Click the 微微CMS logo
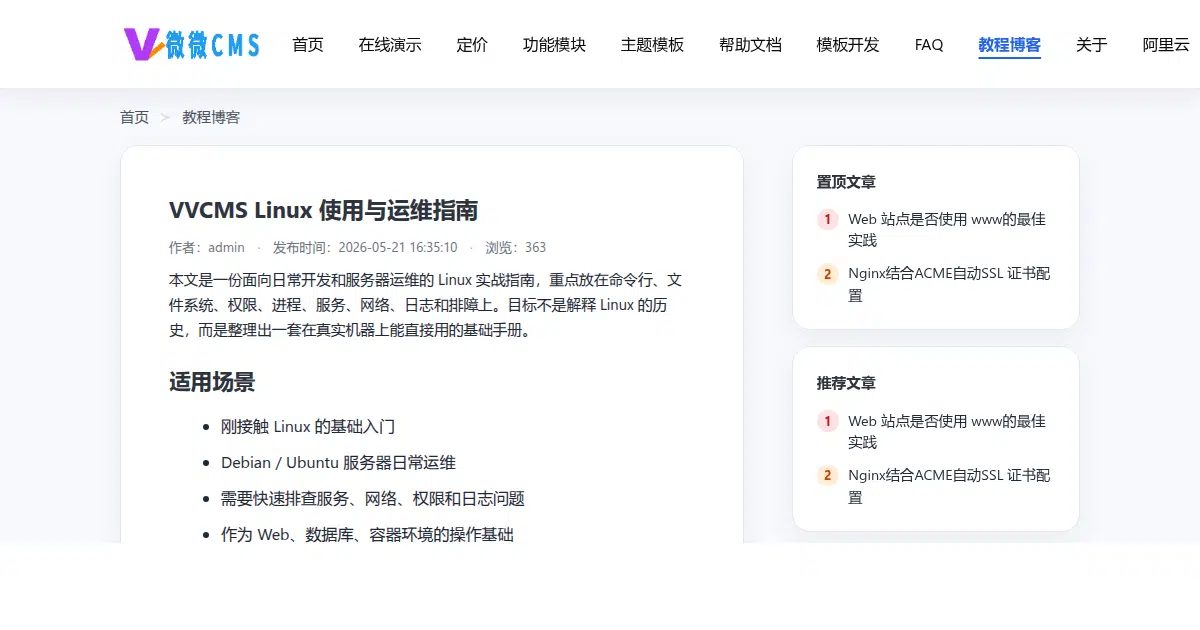This screenshot has width=1200, height=630. (191, 44)
